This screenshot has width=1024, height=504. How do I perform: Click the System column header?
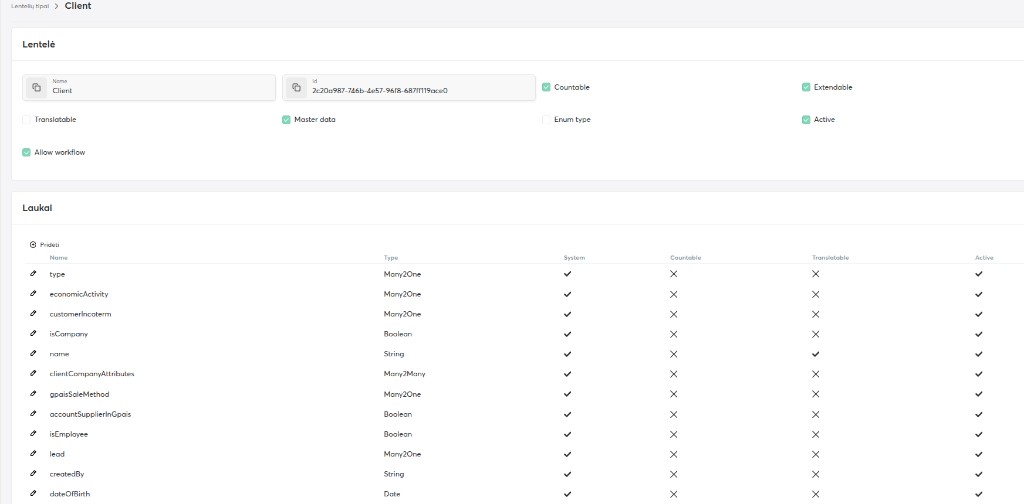[x=574, y=258]
